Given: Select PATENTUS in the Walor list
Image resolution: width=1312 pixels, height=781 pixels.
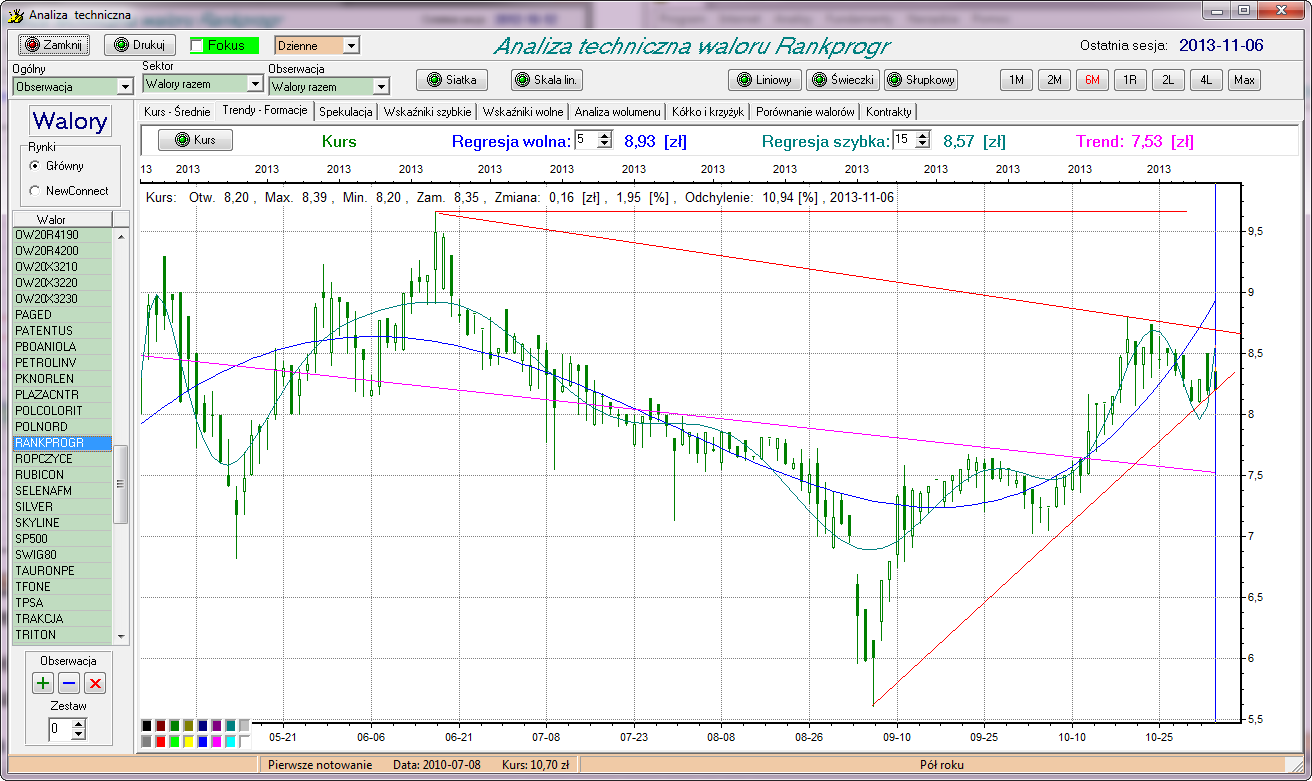Looking at the screenshot, I should [62, 330].
